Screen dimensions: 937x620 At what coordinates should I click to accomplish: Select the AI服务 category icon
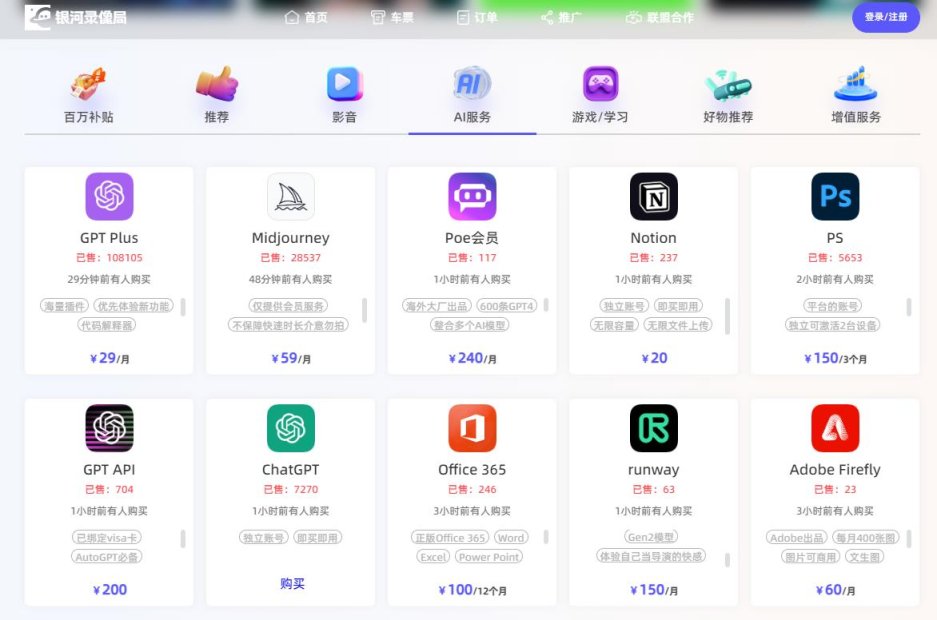(x=472, y=84)
